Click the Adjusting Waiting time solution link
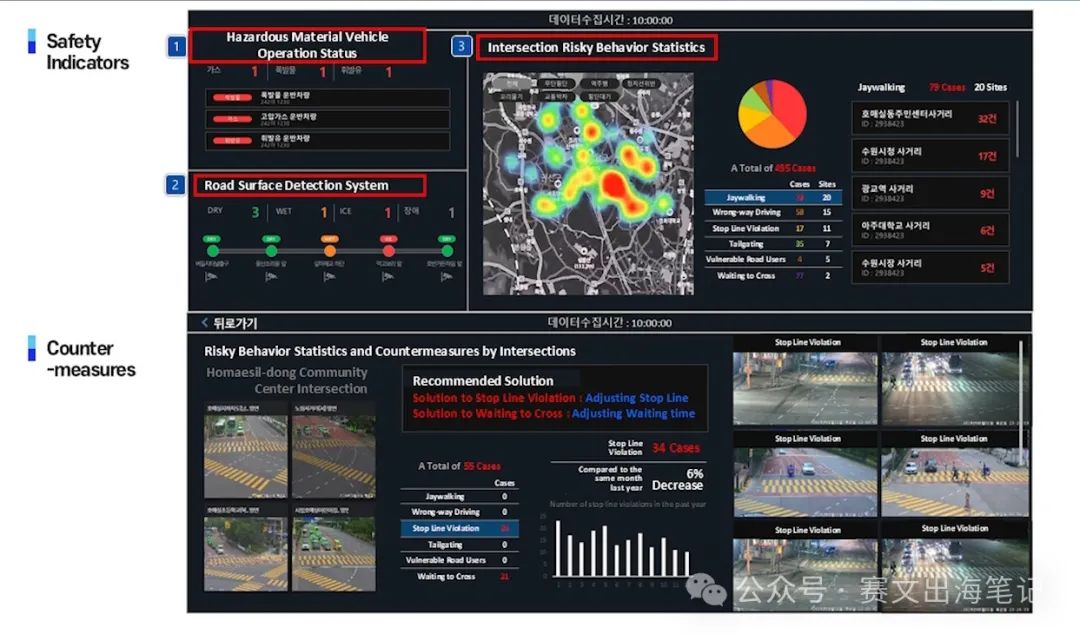This screenshot has height=634, width=1080. tap(633, 413)
